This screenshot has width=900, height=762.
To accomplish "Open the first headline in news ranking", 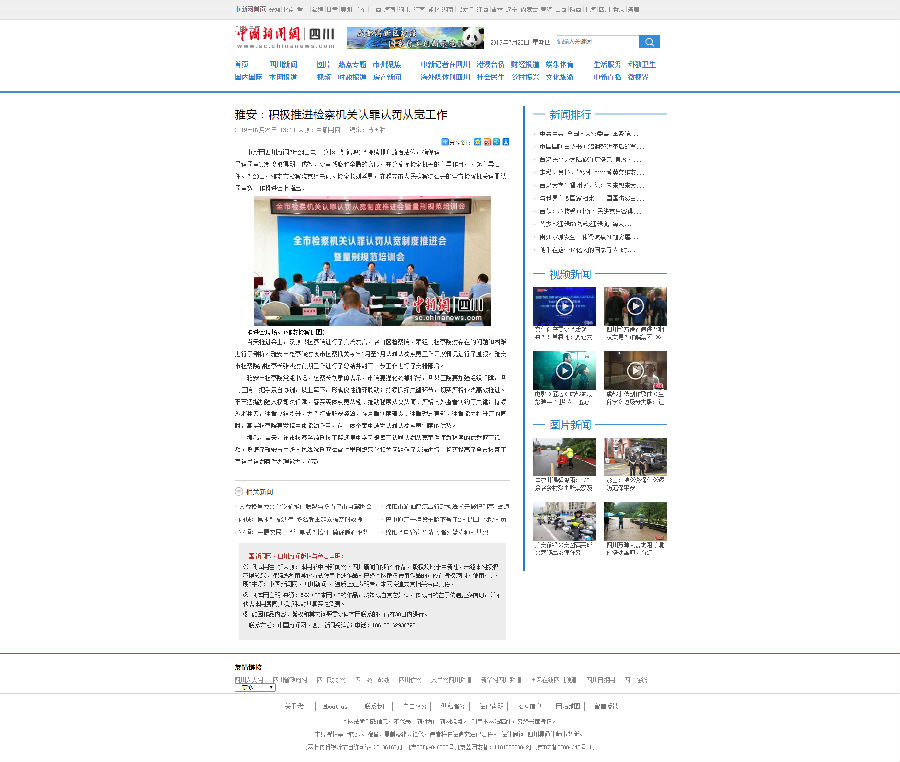I will 588,133.
